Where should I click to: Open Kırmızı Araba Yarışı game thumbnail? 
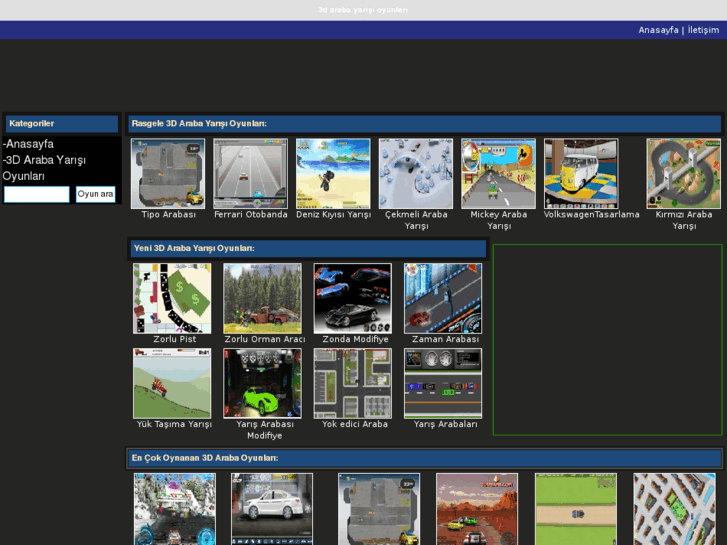[683, 173]
